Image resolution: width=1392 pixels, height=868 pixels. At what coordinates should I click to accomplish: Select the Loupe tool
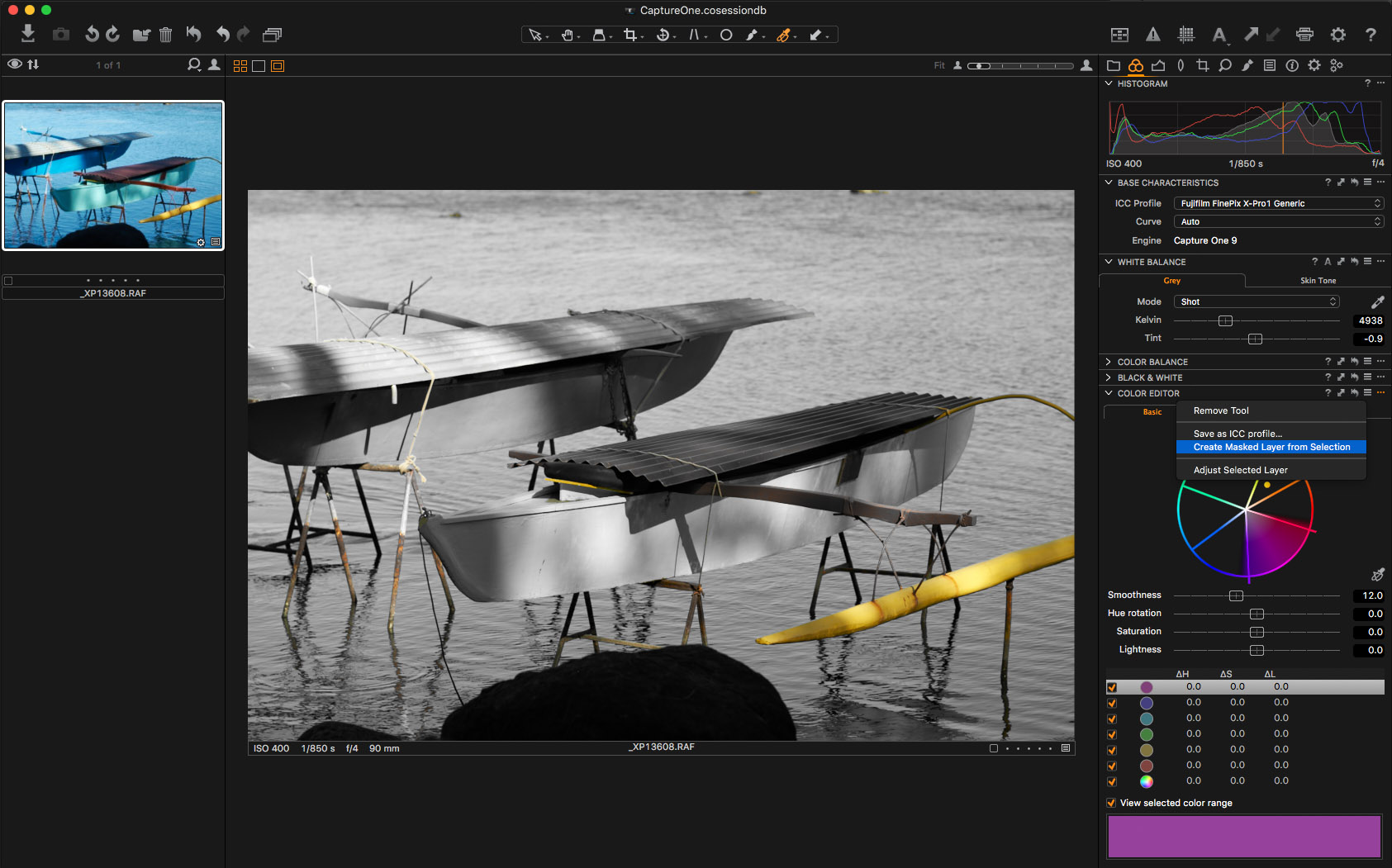click(599, 35)
